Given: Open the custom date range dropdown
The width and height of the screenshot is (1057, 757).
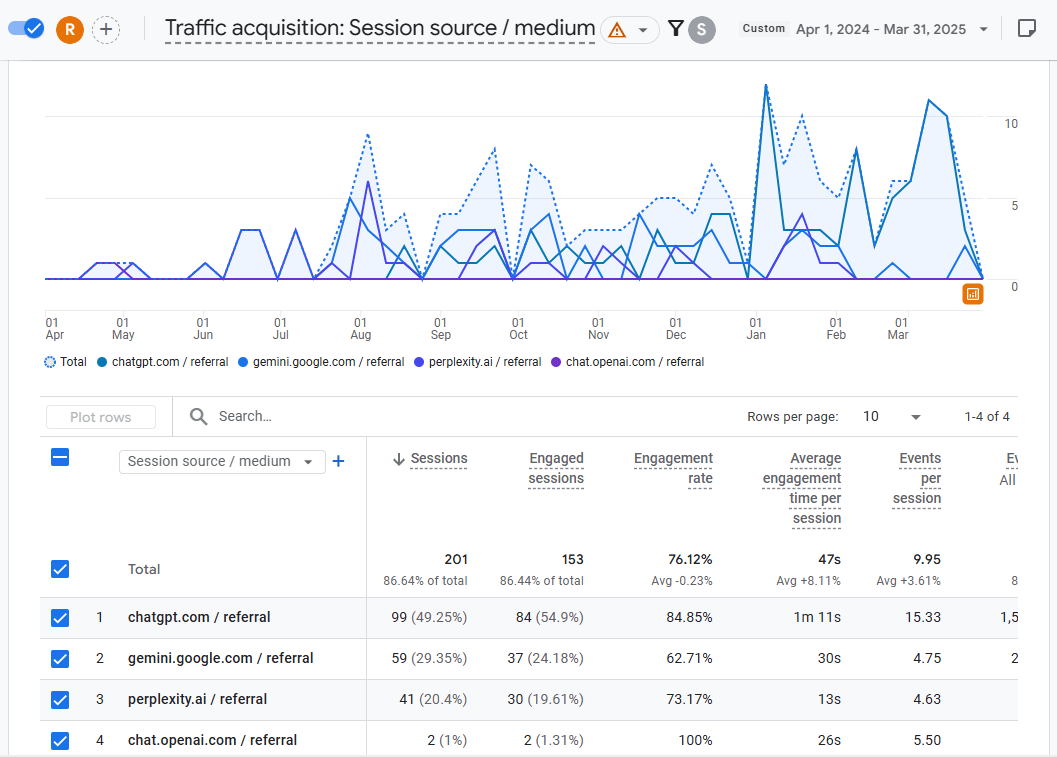Looking at the screenshot, I should 880,29.
